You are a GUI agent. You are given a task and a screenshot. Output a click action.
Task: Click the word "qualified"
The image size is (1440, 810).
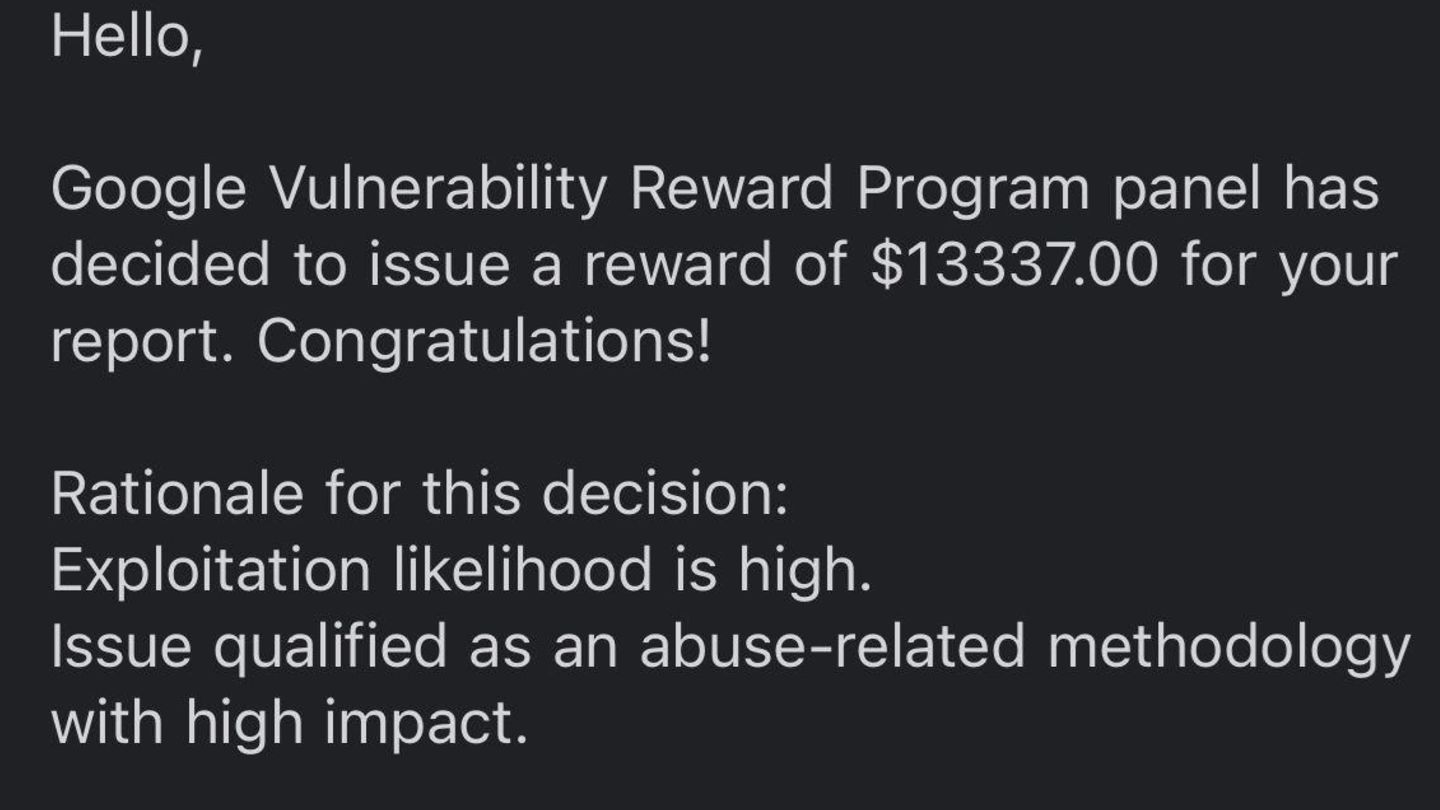330,646
